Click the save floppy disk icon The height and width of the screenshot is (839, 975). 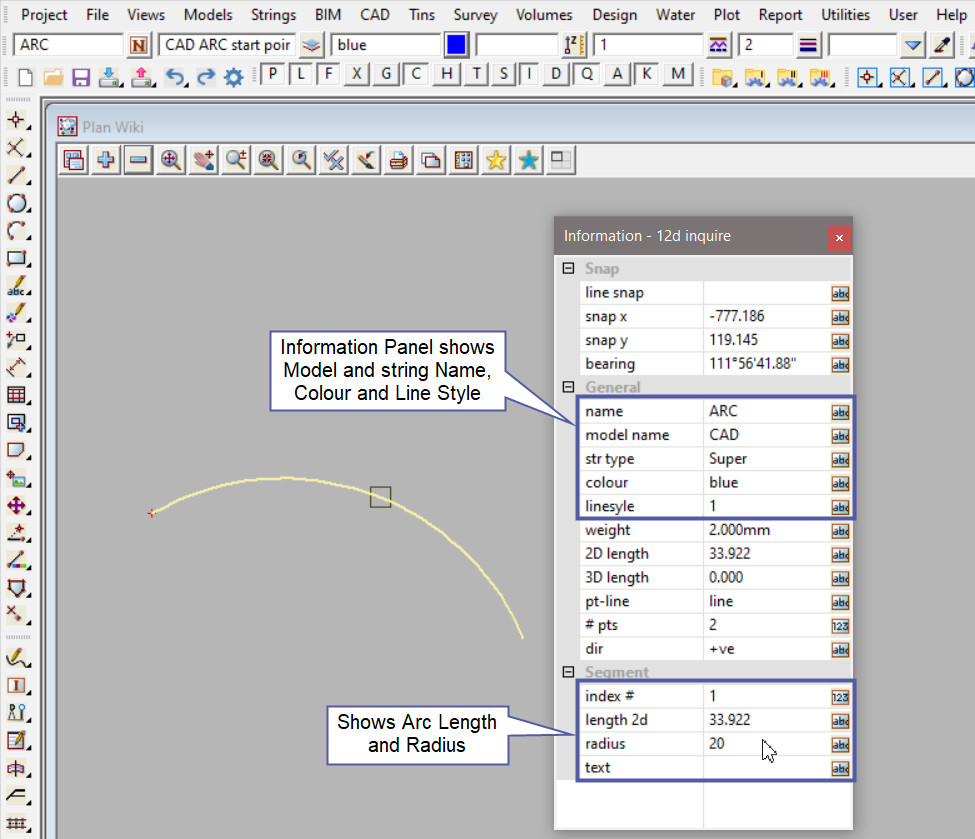coord(81,77)
